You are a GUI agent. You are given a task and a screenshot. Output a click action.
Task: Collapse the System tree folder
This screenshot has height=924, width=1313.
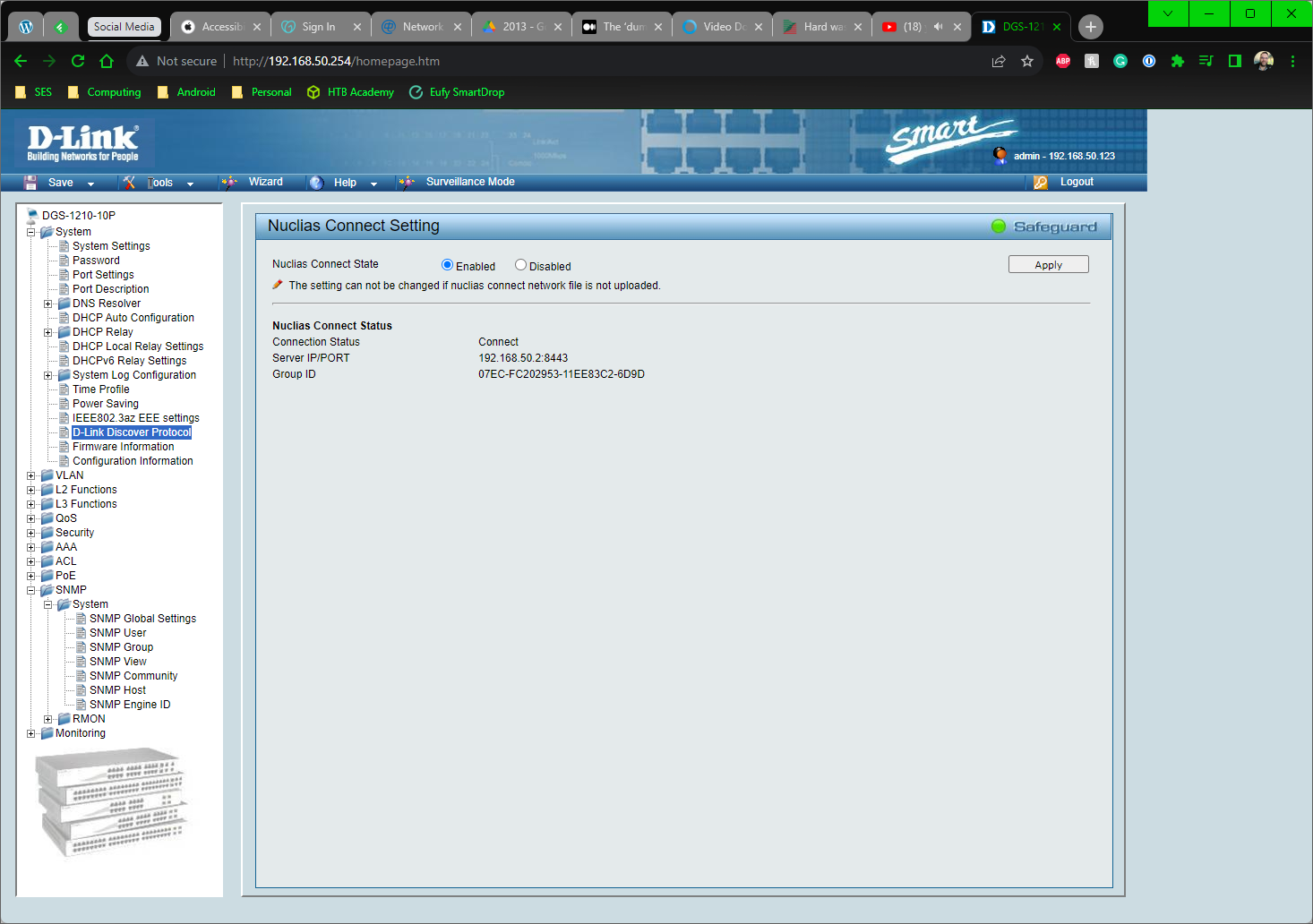(31, 232)
